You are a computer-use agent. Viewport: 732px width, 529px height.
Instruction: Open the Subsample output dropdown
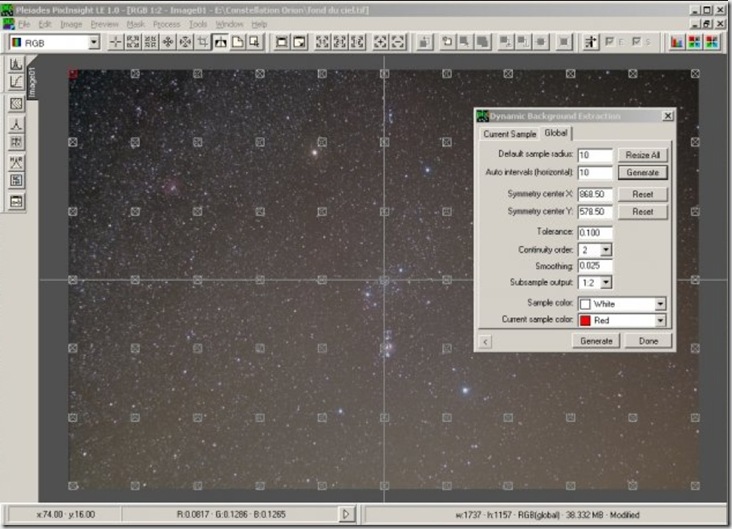606,282
